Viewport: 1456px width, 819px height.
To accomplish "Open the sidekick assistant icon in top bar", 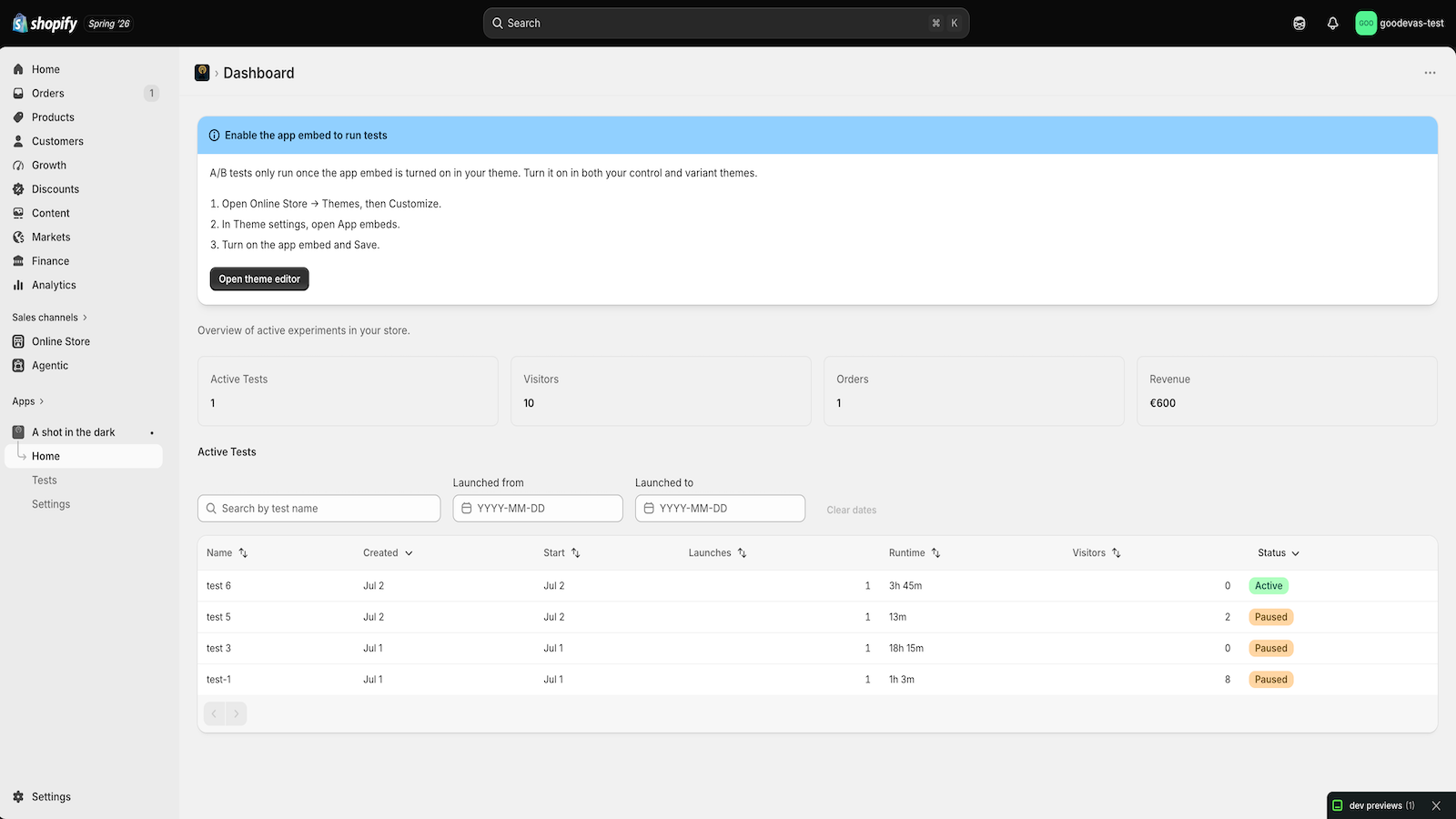I will [x=1299, y=24].
